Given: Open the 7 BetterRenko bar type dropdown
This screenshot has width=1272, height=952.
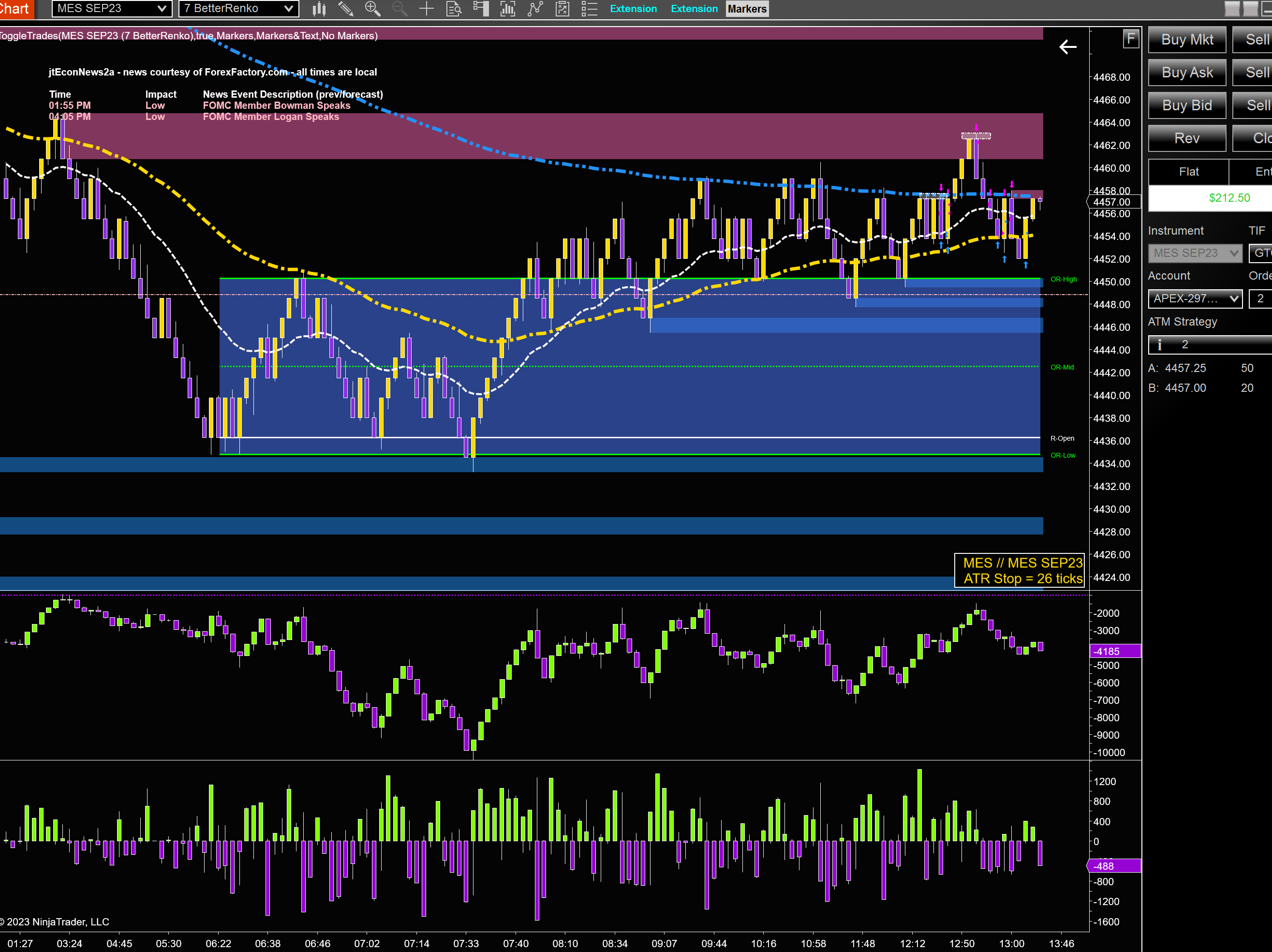Looking at the screenshot, I should [x=238, y=9].
